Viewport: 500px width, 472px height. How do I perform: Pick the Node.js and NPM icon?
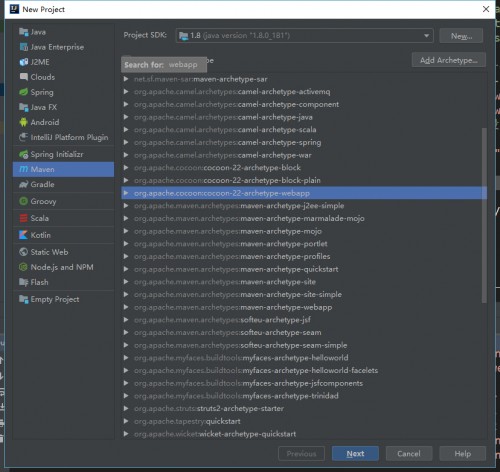pyautogui.click(x=23, y=267)
